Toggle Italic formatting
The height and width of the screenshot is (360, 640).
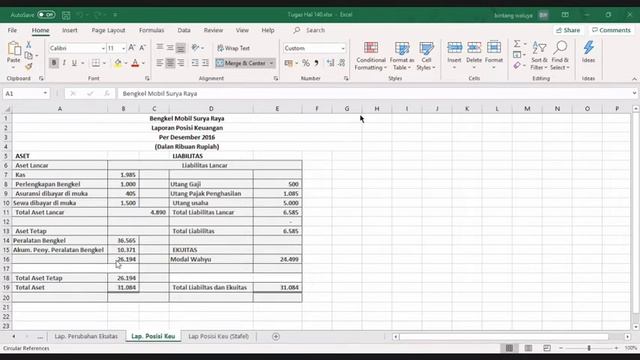(x=64, y=63)
